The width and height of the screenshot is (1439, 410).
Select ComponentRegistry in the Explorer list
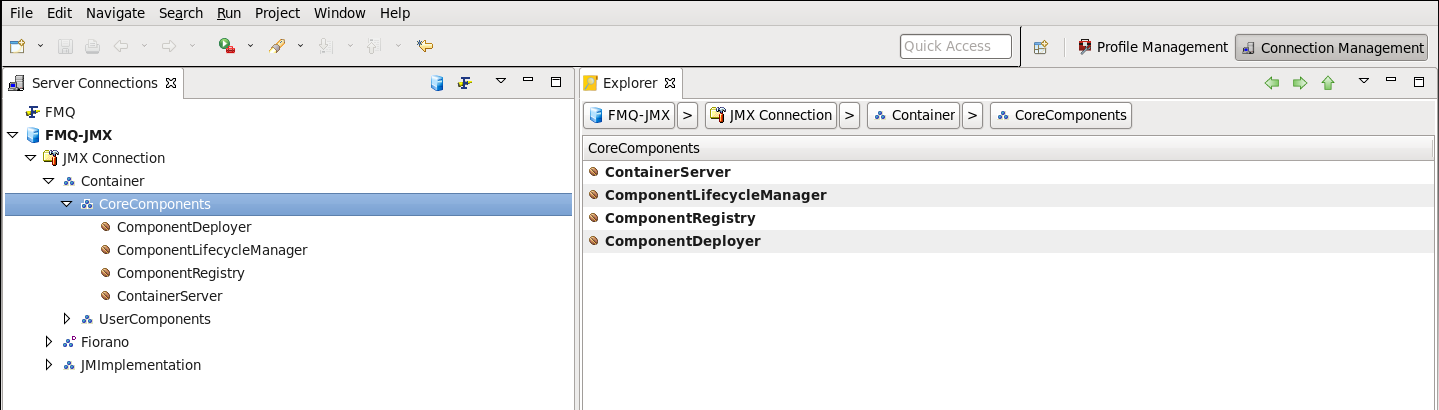pos(679,218)
